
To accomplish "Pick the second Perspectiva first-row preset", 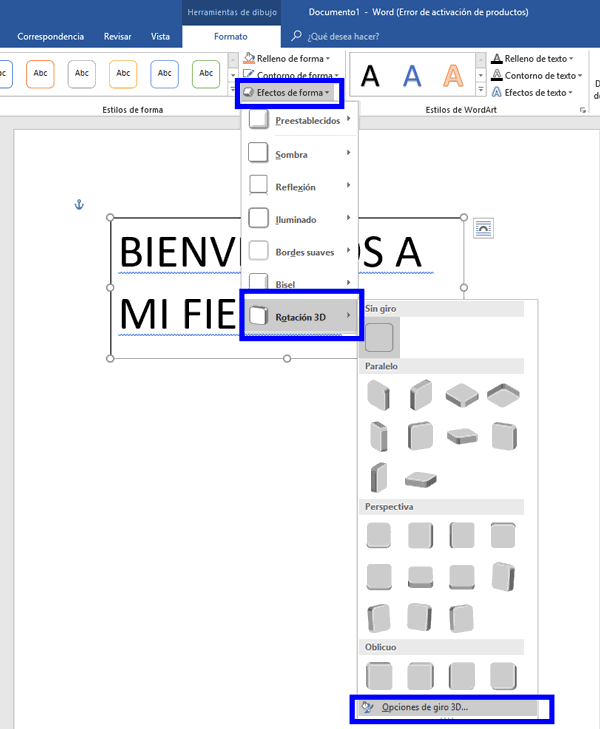I will click(x=420, y=536).
